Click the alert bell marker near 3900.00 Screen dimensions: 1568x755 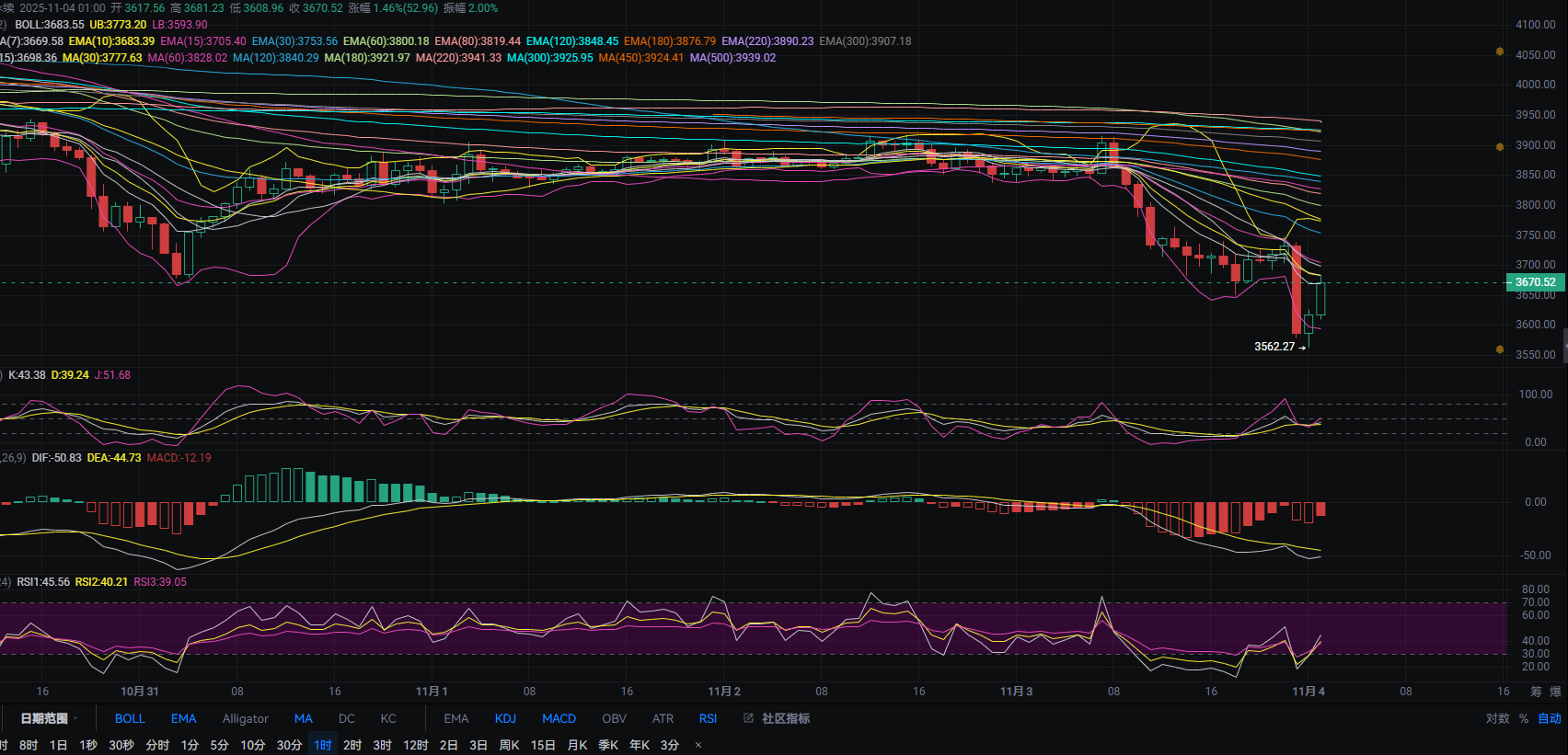tap(1500, 146)
